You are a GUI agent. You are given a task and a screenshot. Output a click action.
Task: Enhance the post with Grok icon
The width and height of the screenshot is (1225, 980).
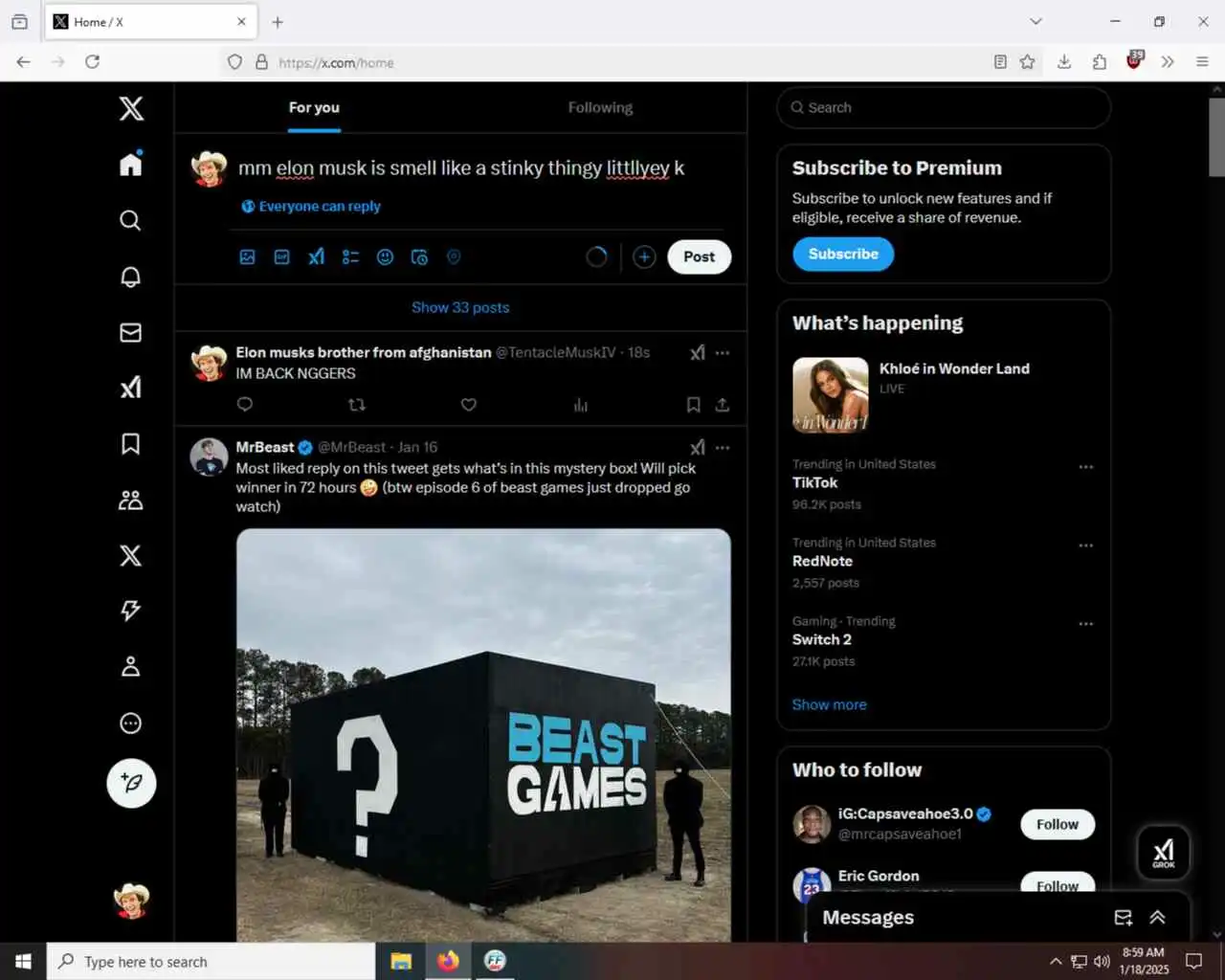[316, 256]
